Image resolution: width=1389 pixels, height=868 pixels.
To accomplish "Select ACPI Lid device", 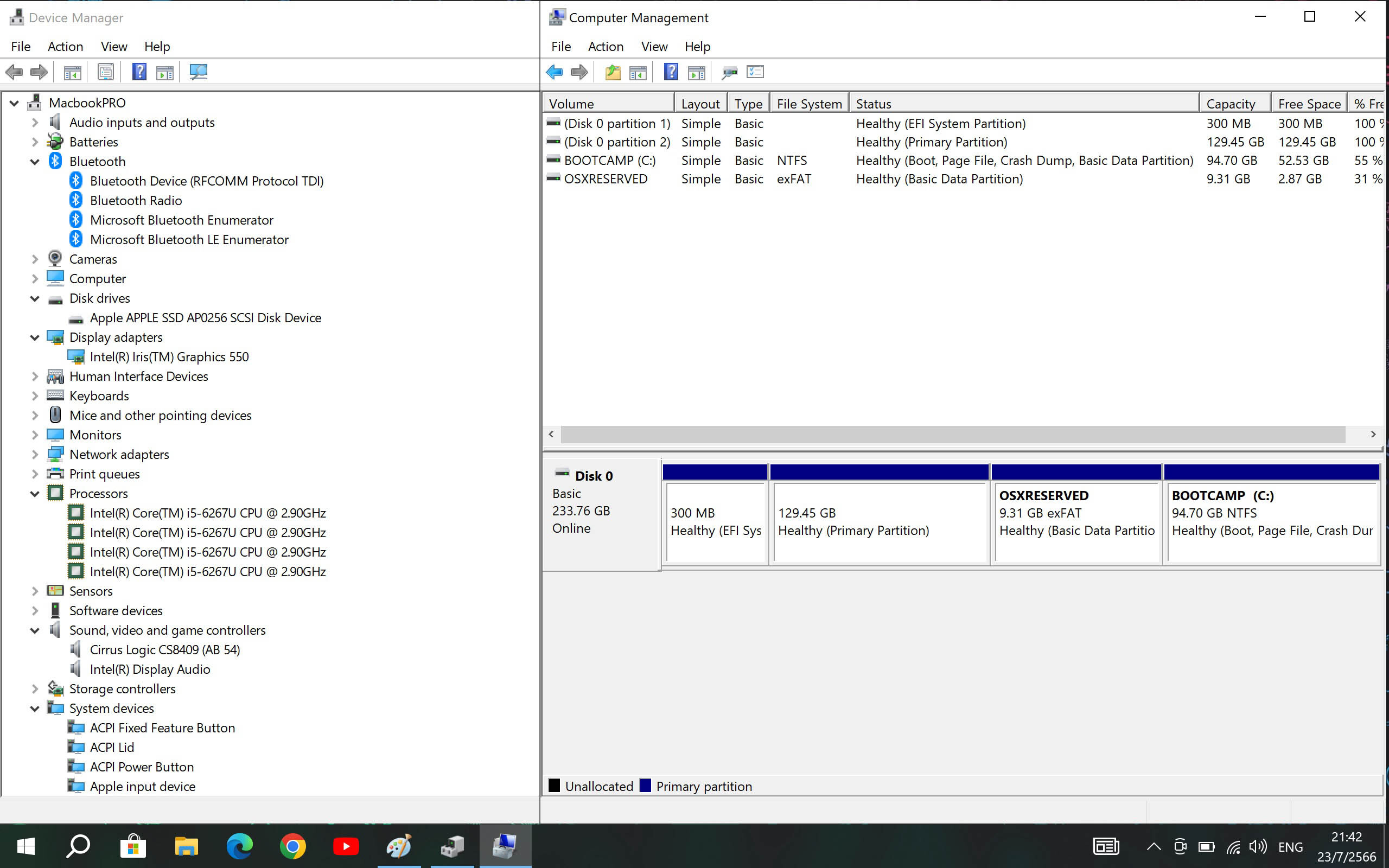I will pos(111,748).
